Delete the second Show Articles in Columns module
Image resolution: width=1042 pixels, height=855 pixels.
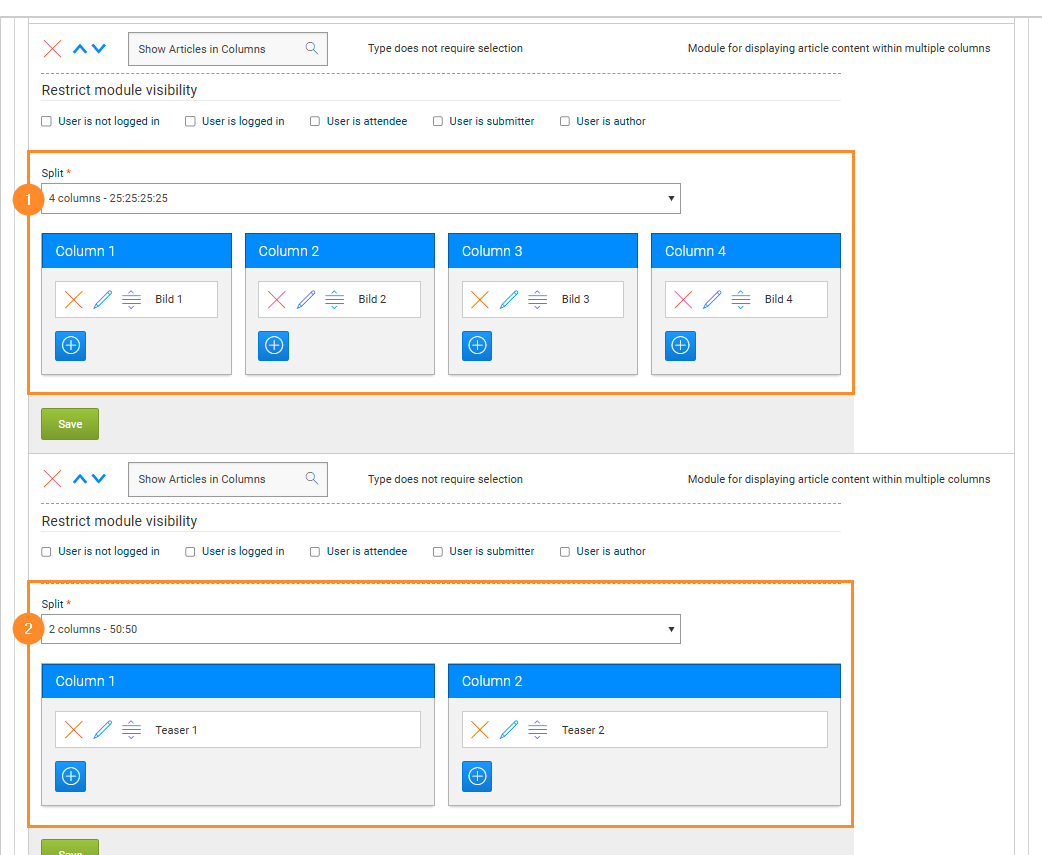52,478
